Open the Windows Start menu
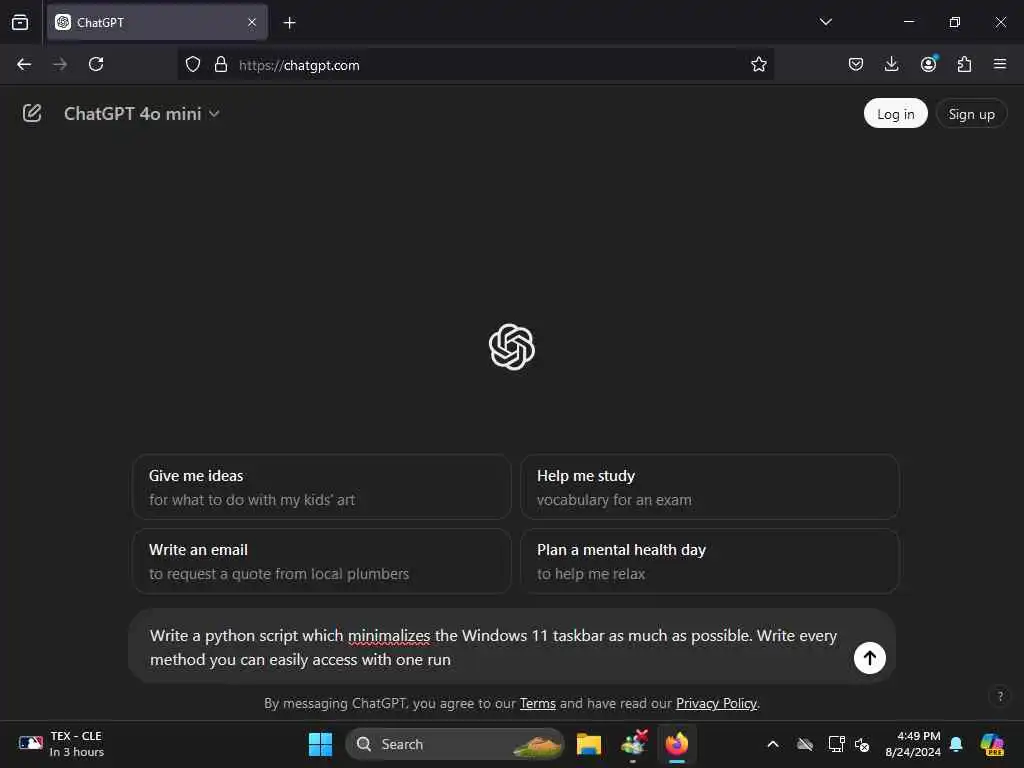 click(321, 744)
